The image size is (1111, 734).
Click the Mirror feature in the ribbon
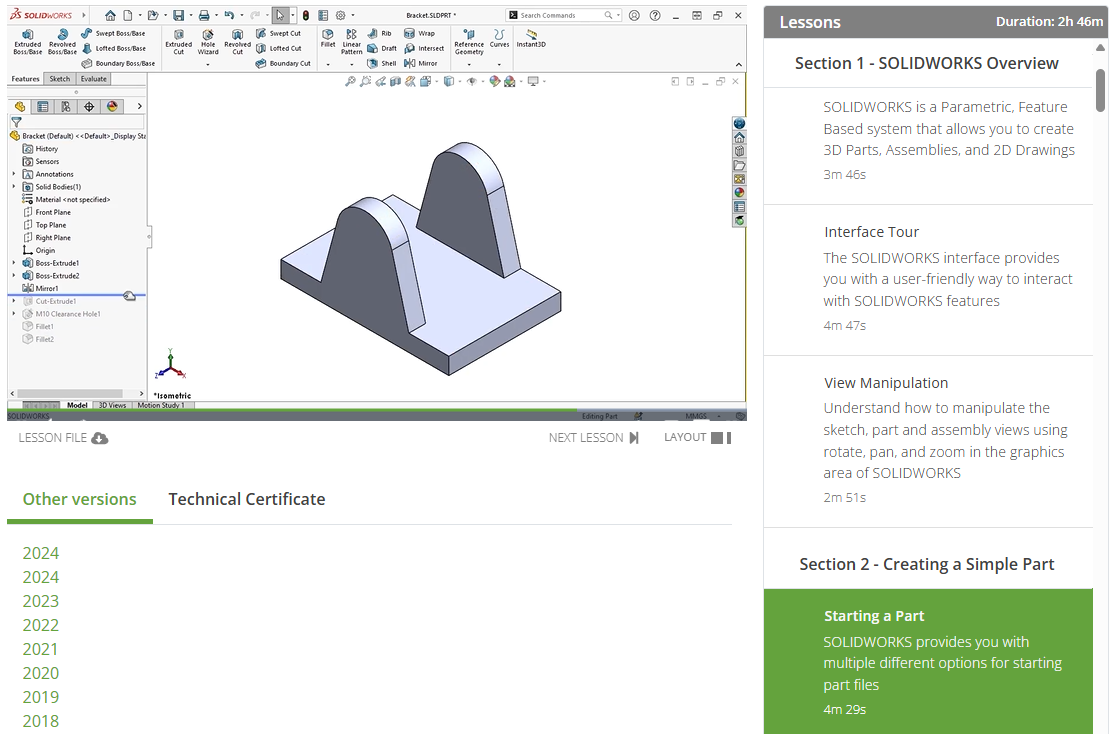[421, 63]
